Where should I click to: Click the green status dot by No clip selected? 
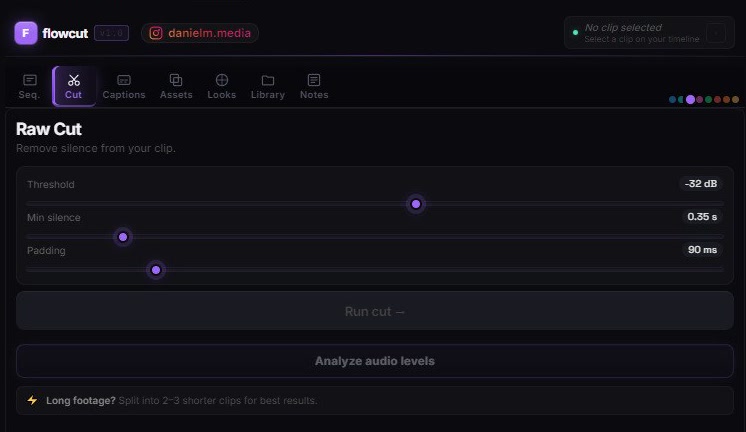[x=575, y=33]
